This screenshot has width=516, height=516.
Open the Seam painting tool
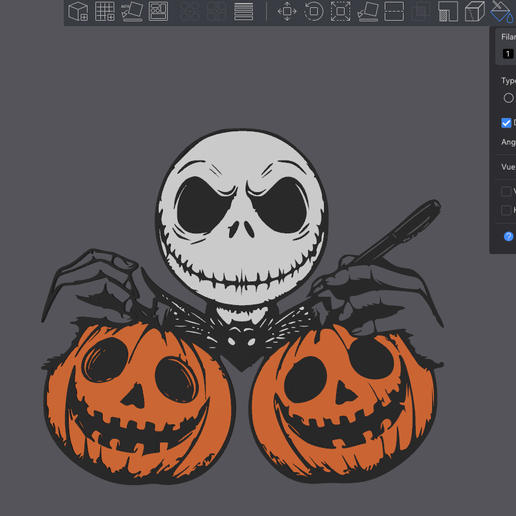(x=475, y=11)
